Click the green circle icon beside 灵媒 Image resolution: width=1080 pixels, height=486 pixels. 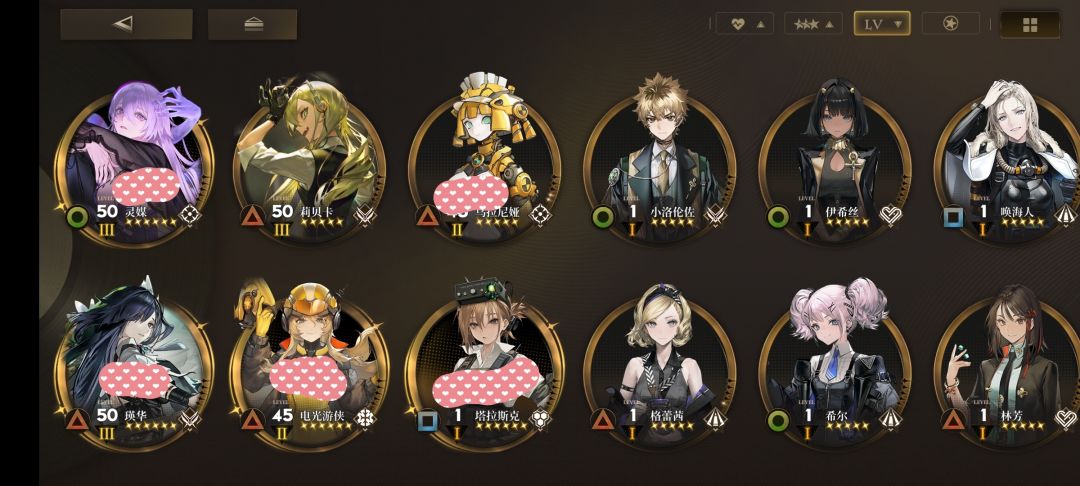click(78, 218)
